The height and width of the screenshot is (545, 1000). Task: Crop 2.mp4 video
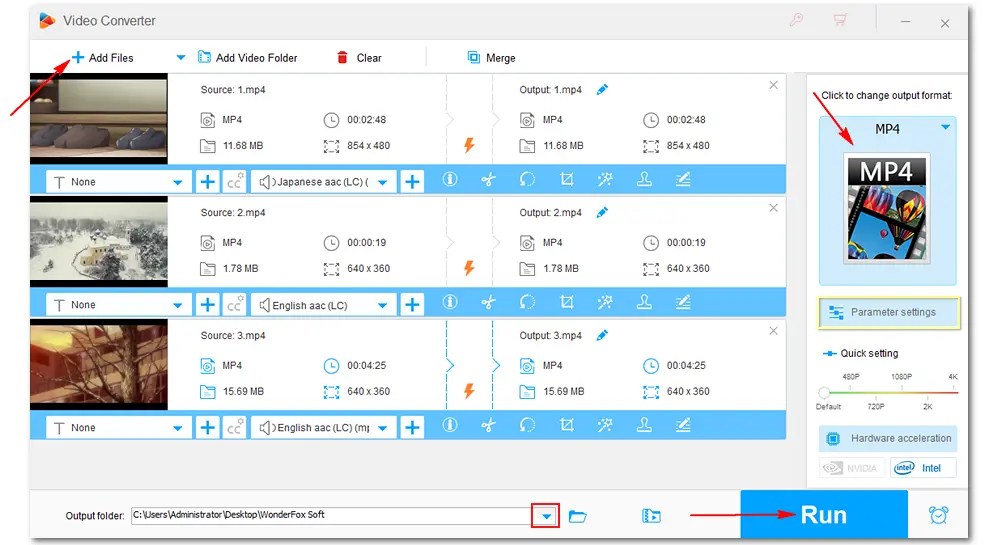pos(566,302)
